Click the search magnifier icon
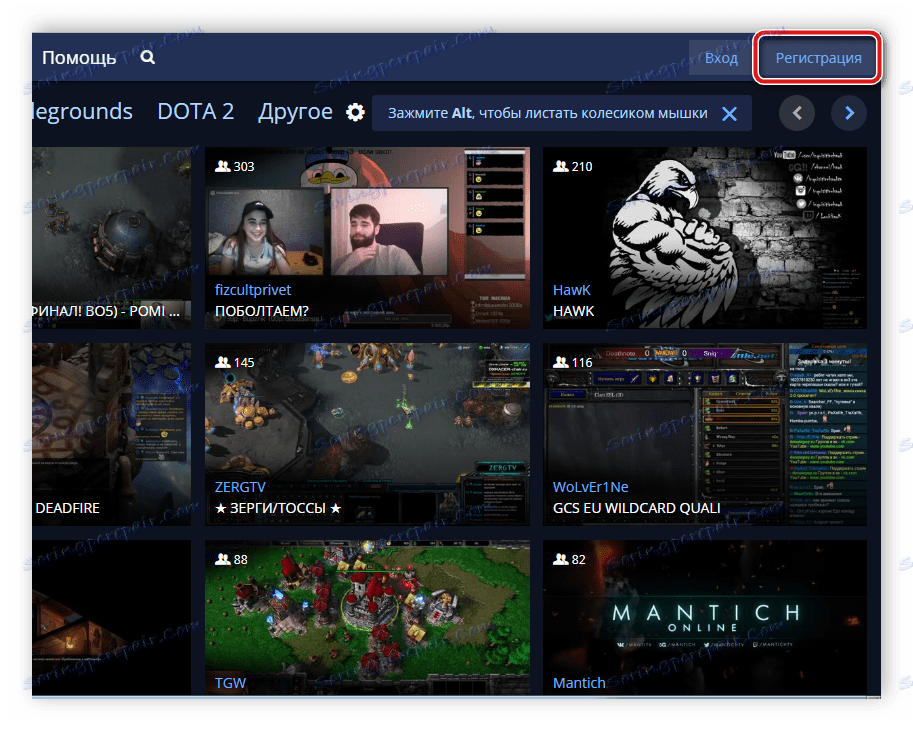 point(148,57)
